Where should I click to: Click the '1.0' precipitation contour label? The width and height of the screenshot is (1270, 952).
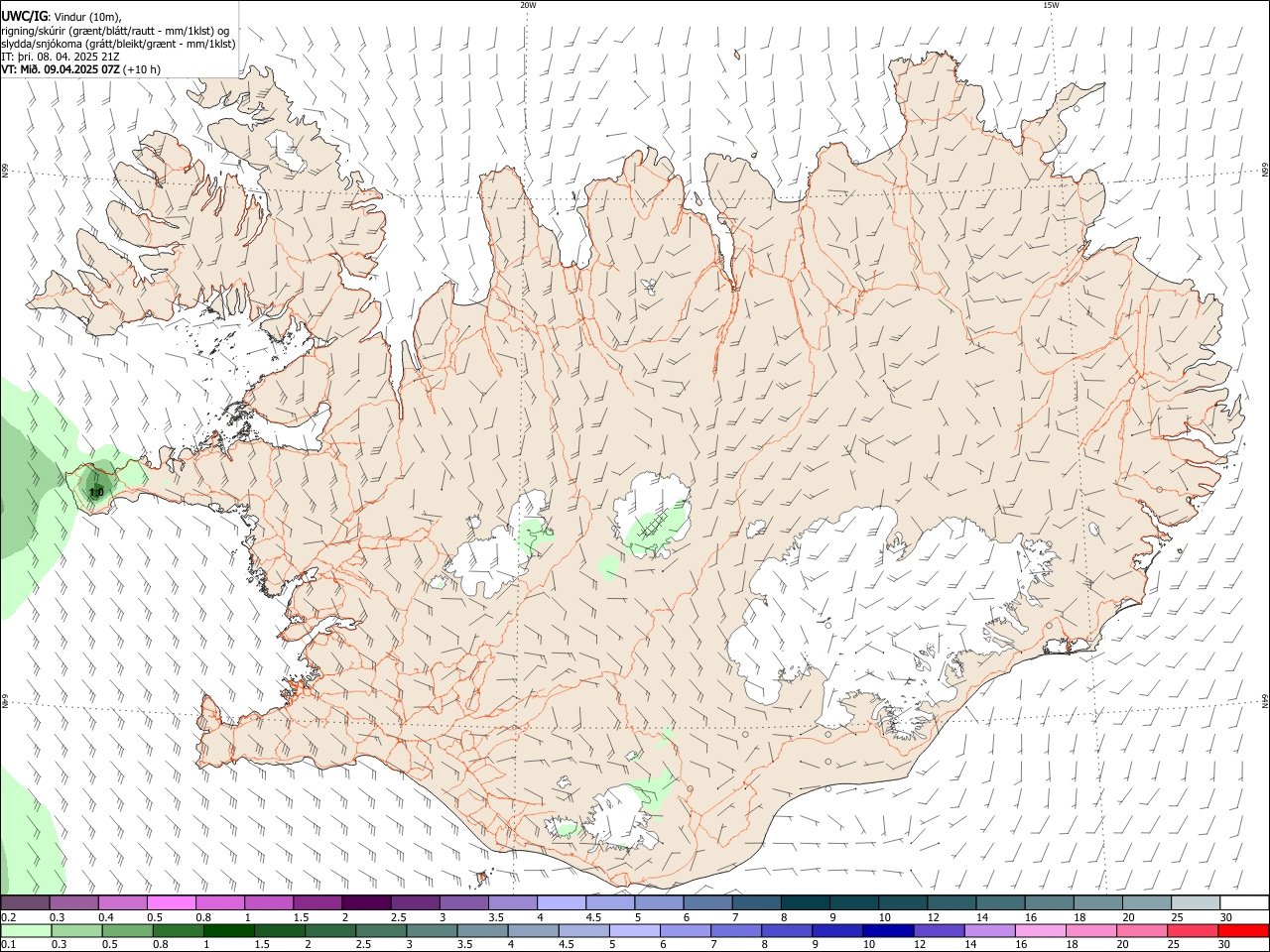tap(96, 492)
